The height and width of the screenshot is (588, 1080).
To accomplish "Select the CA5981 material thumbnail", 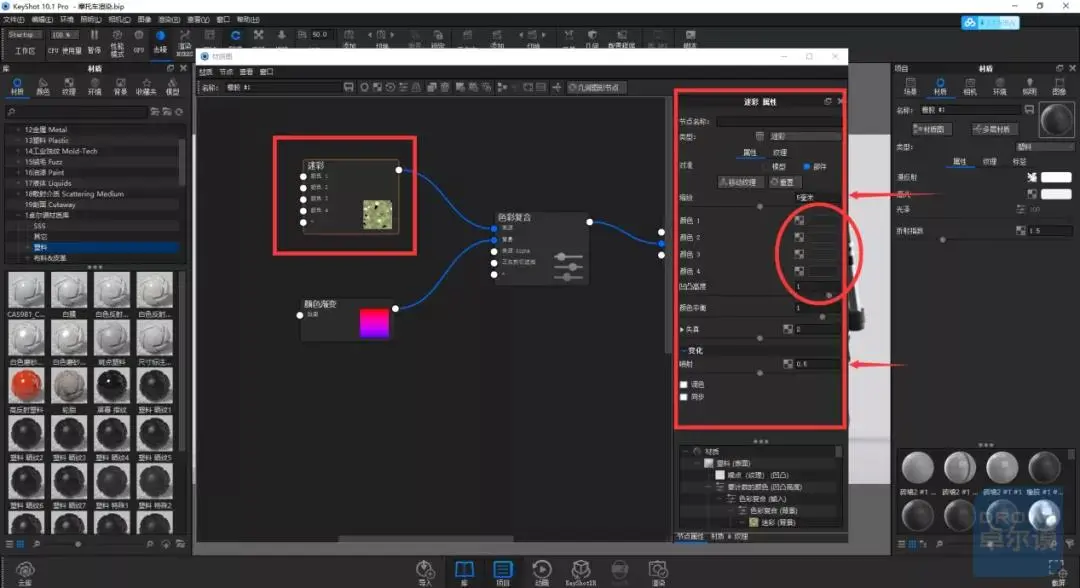I will [26, 290].
